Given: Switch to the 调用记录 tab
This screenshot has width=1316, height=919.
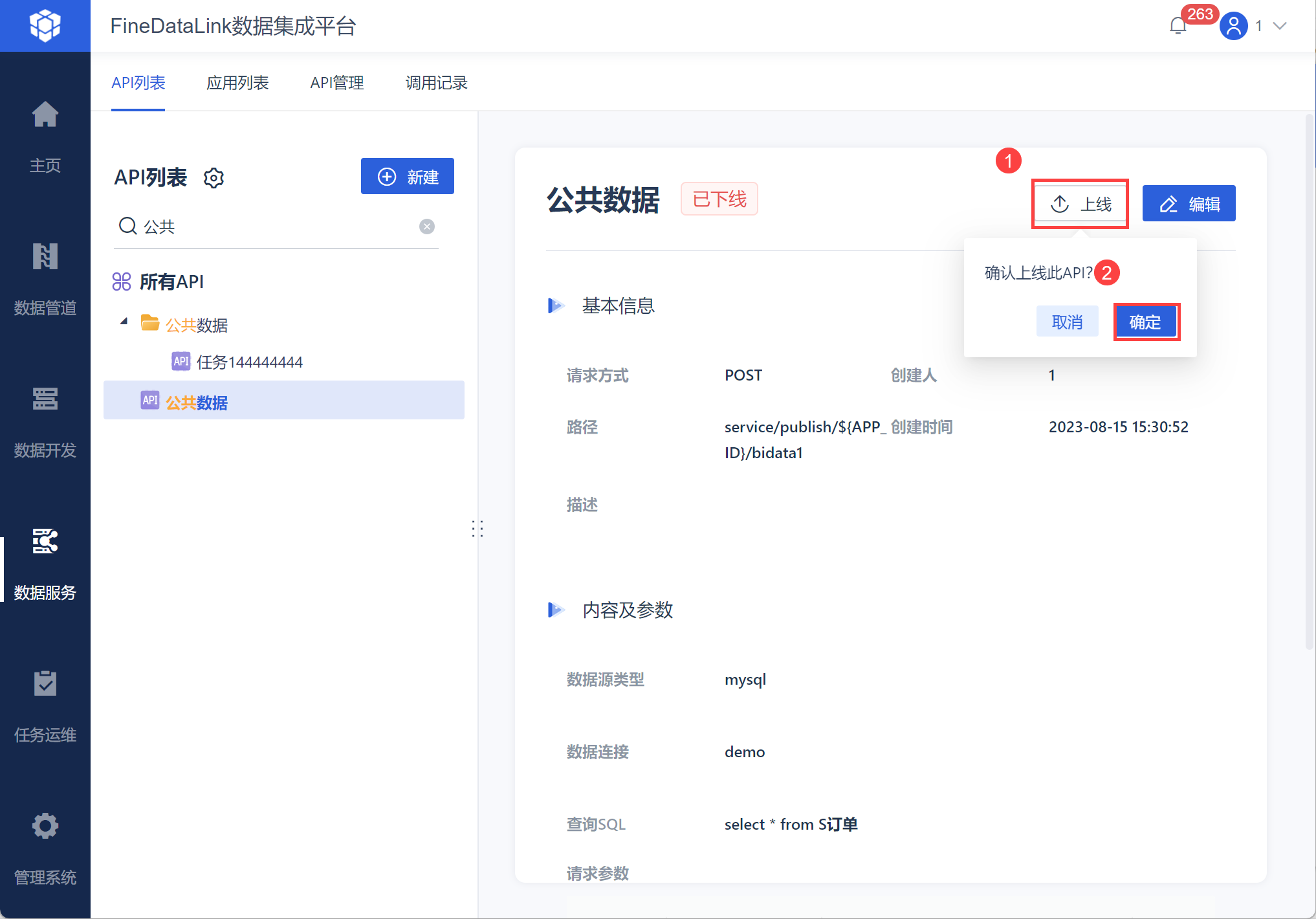Looking at the screenshot, I should 436,83.
